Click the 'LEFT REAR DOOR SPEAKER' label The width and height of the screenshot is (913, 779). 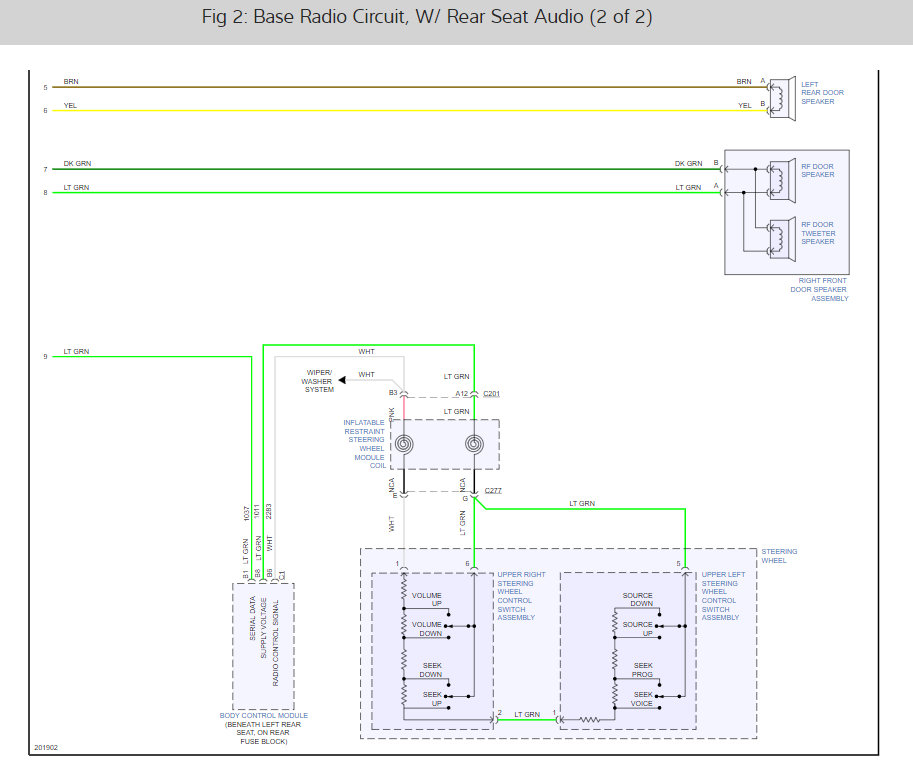click(822, 93)
